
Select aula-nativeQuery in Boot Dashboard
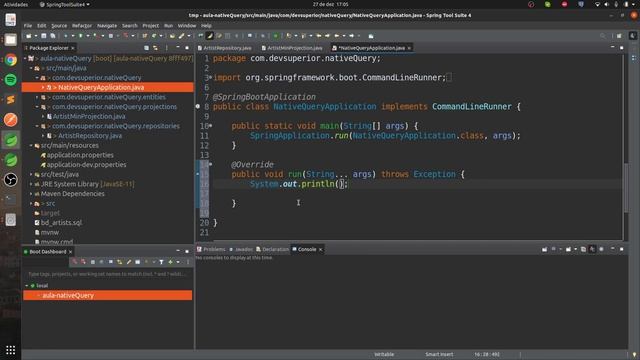tap(108, 295)
